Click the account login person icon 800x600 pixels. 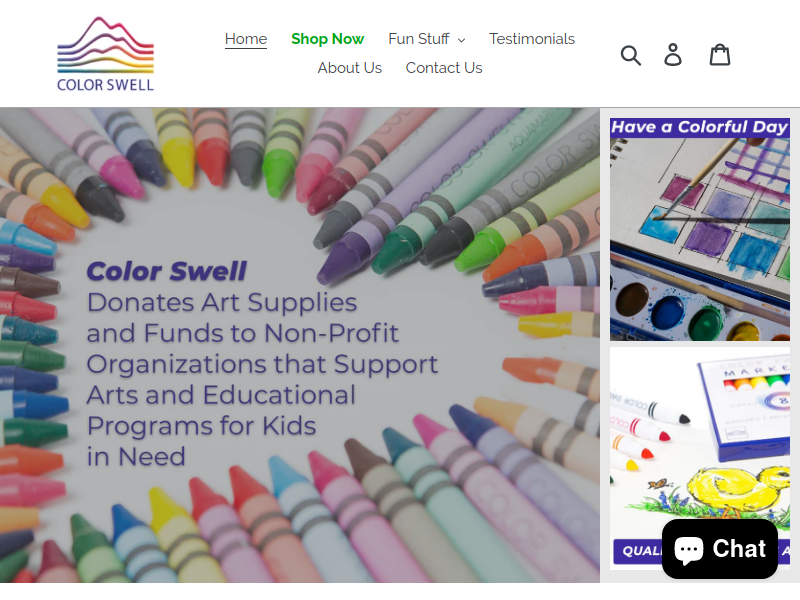pyautogui.click(x=672, y=55)
